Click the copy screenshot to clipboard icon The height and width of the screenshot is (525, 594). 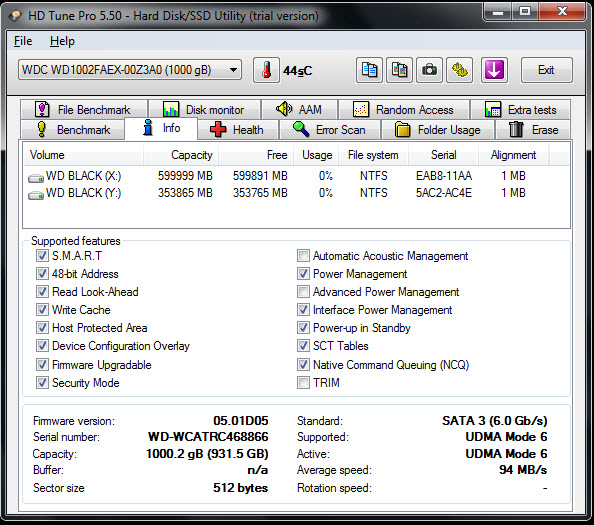coord(399,70)
